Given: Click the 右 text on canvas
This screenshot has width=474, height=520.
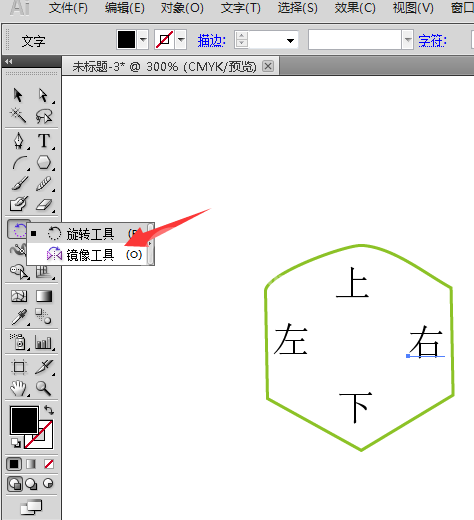Looking at the screenshot, I should pos(426,341).
